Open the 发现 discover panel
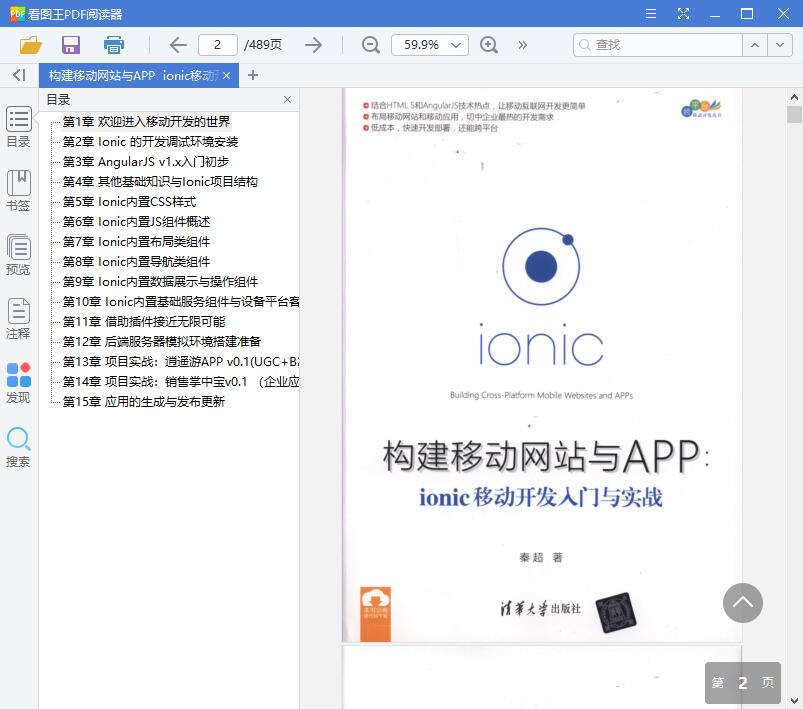 pyautogui.click(x=18, y=380)
